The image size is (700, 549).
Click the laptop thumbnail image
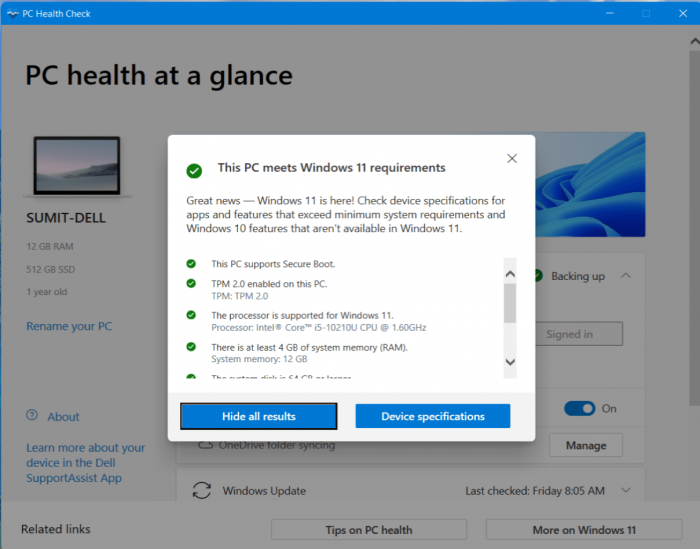coord(77,166)
